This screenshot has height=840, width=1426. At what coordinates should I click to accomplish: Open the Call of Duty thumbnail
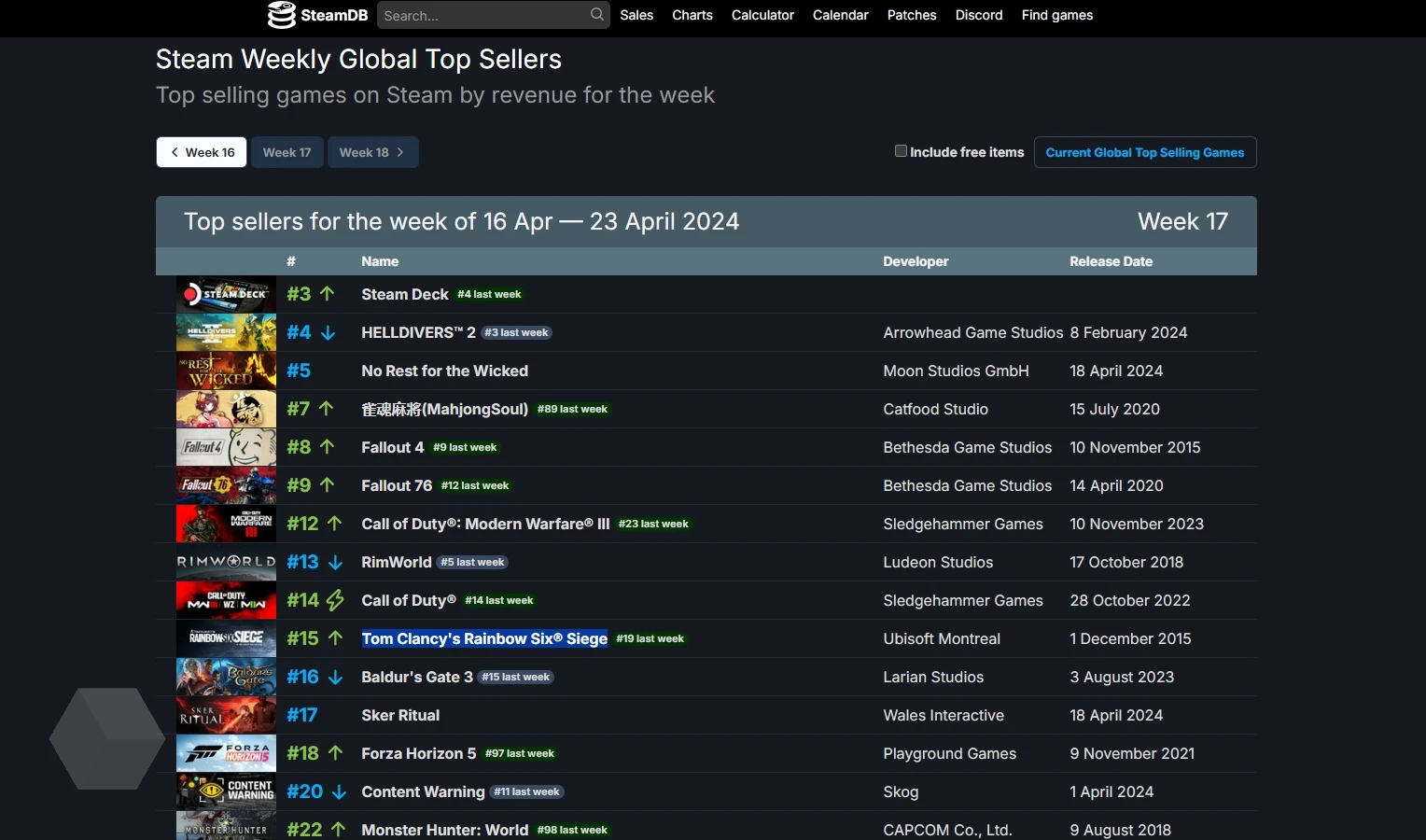pos(226,600)
